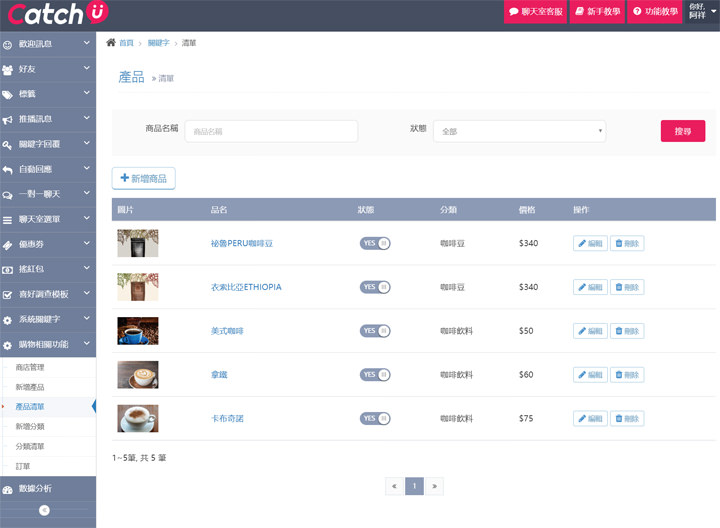Click the 聊天室客服 button in header
This screenshot has width=720, height=528.
(535, 11)
